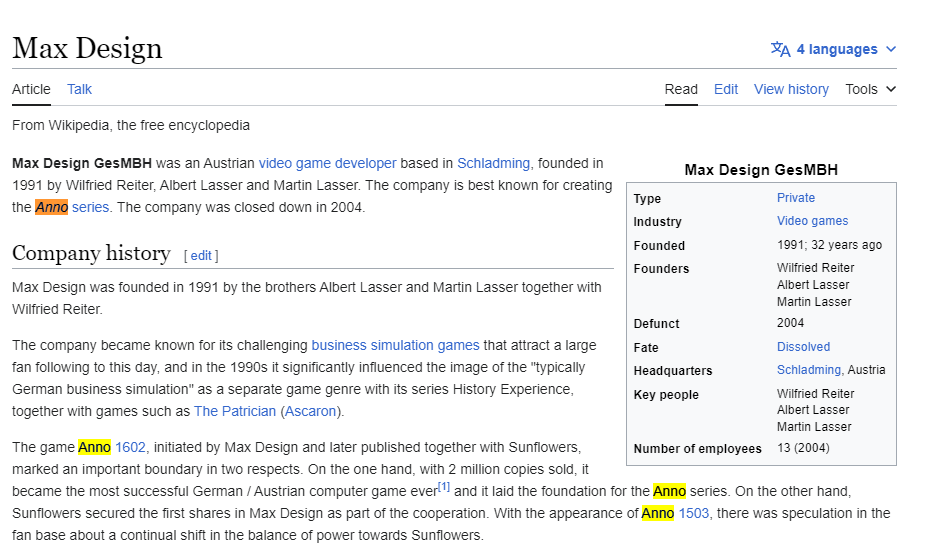Edit the Company history section
Screen dimensions: 926x545
click(x=201, y=256)
